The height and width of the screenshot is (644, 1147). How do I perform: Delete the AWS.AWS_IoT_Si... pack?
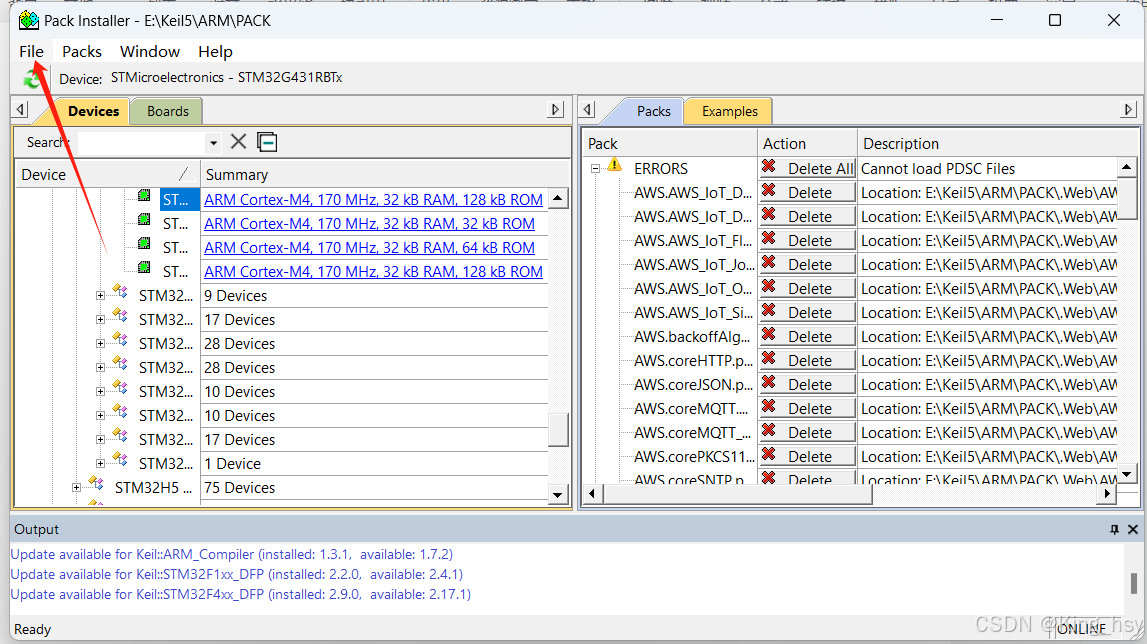(808, 312)
